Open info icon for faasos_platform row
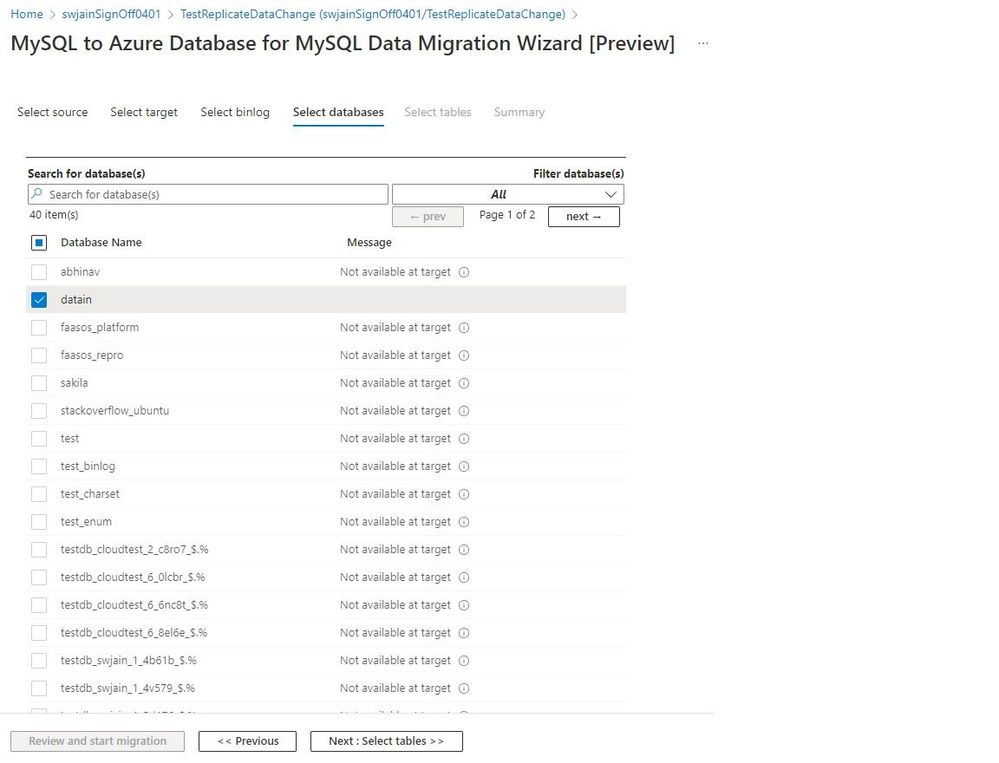This screenshot has height=763, width=999. coord(464,327)
